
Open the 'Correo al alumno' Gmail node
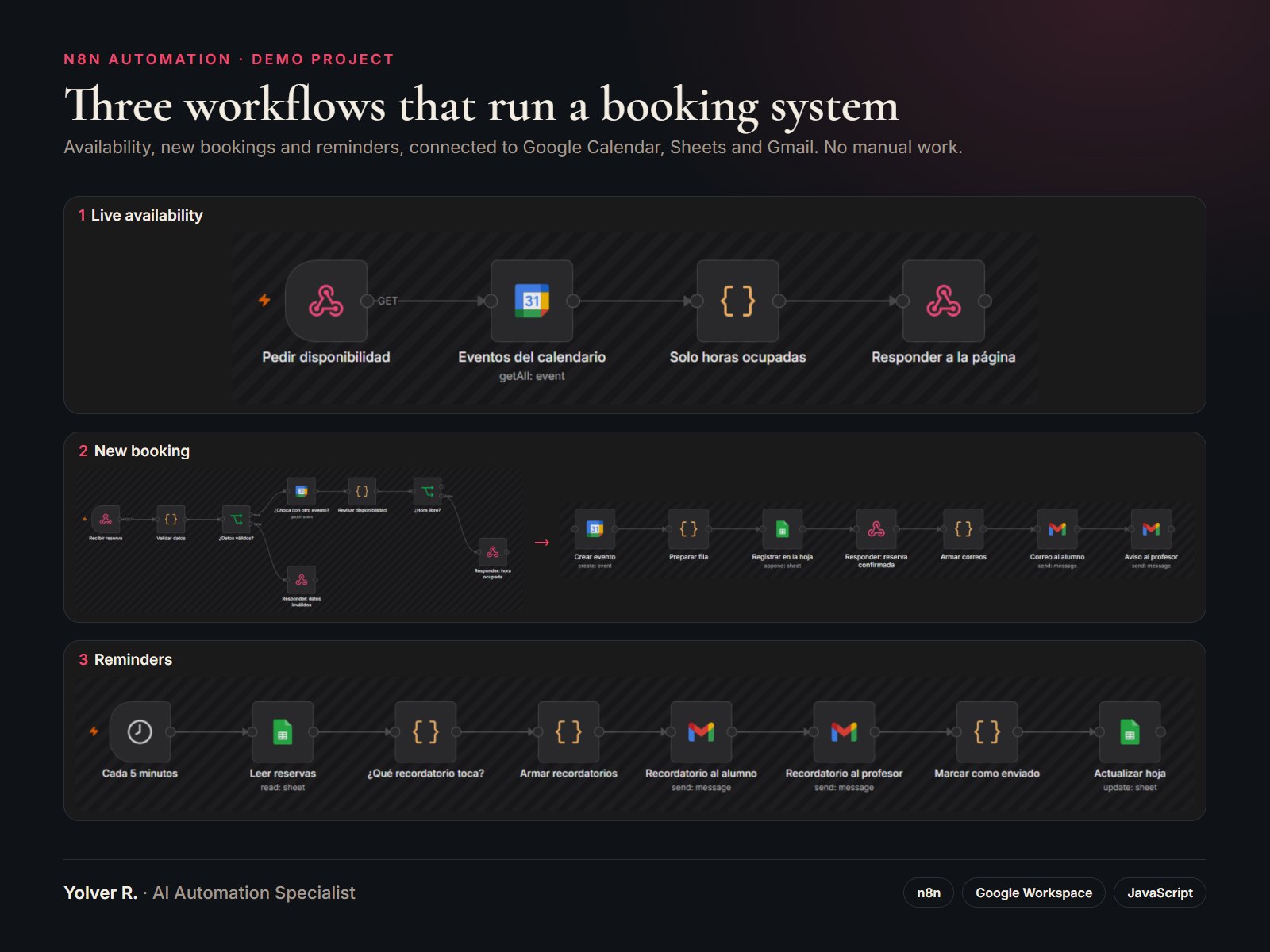[1057, 528]
